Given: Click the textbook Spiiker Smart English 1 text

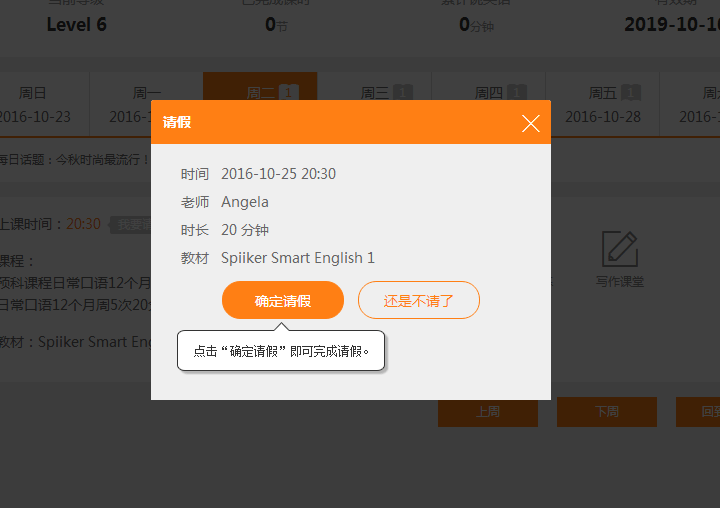Looking at the screenshot, I should point(298,258).
